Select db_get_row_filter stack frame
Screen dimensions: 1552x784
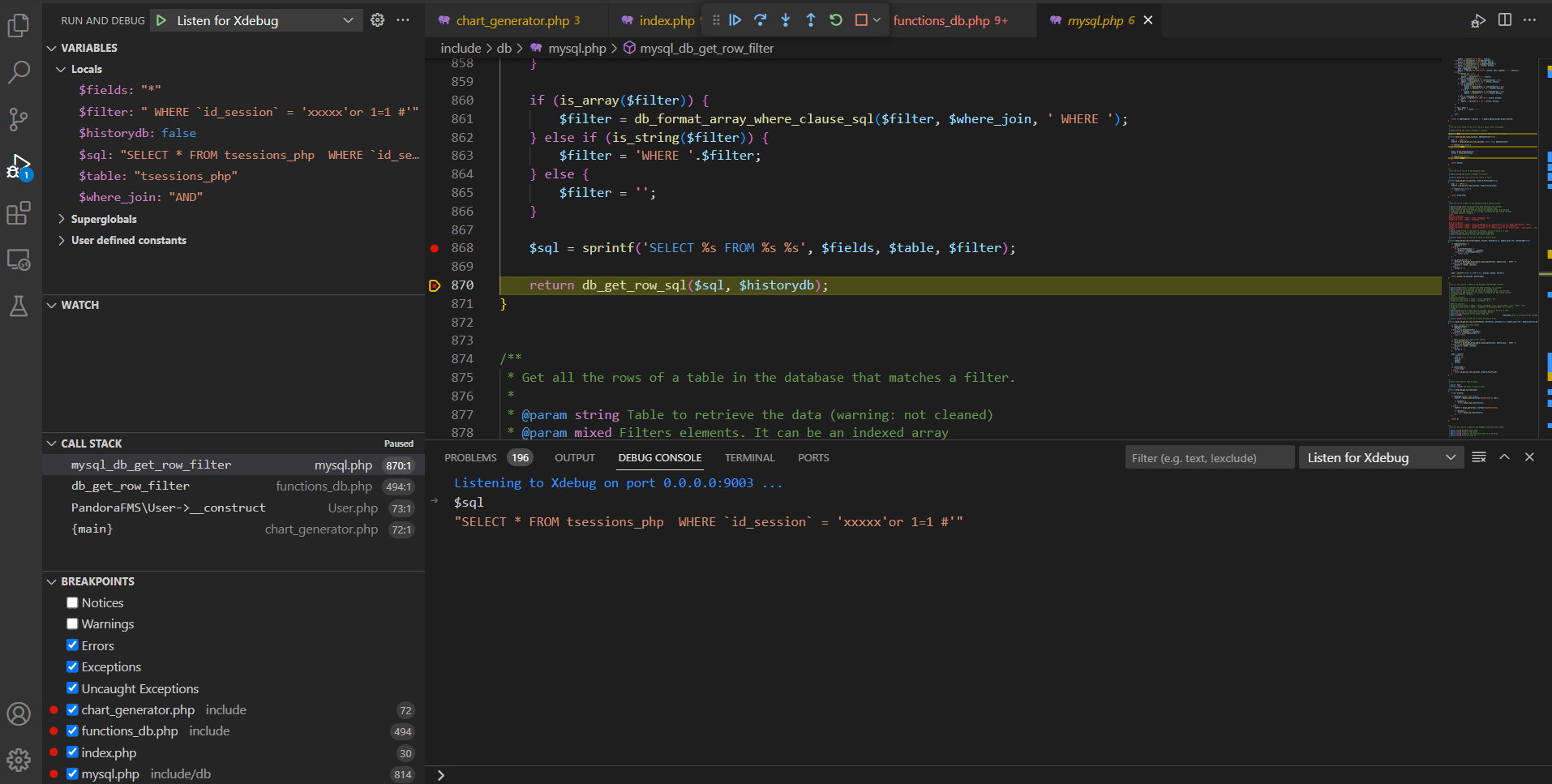(x=234, y=486)
